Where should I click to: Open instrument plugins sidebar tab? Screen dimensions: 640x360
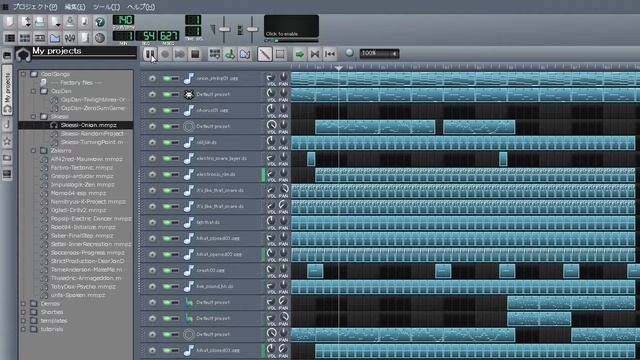(x=7, y=56)
